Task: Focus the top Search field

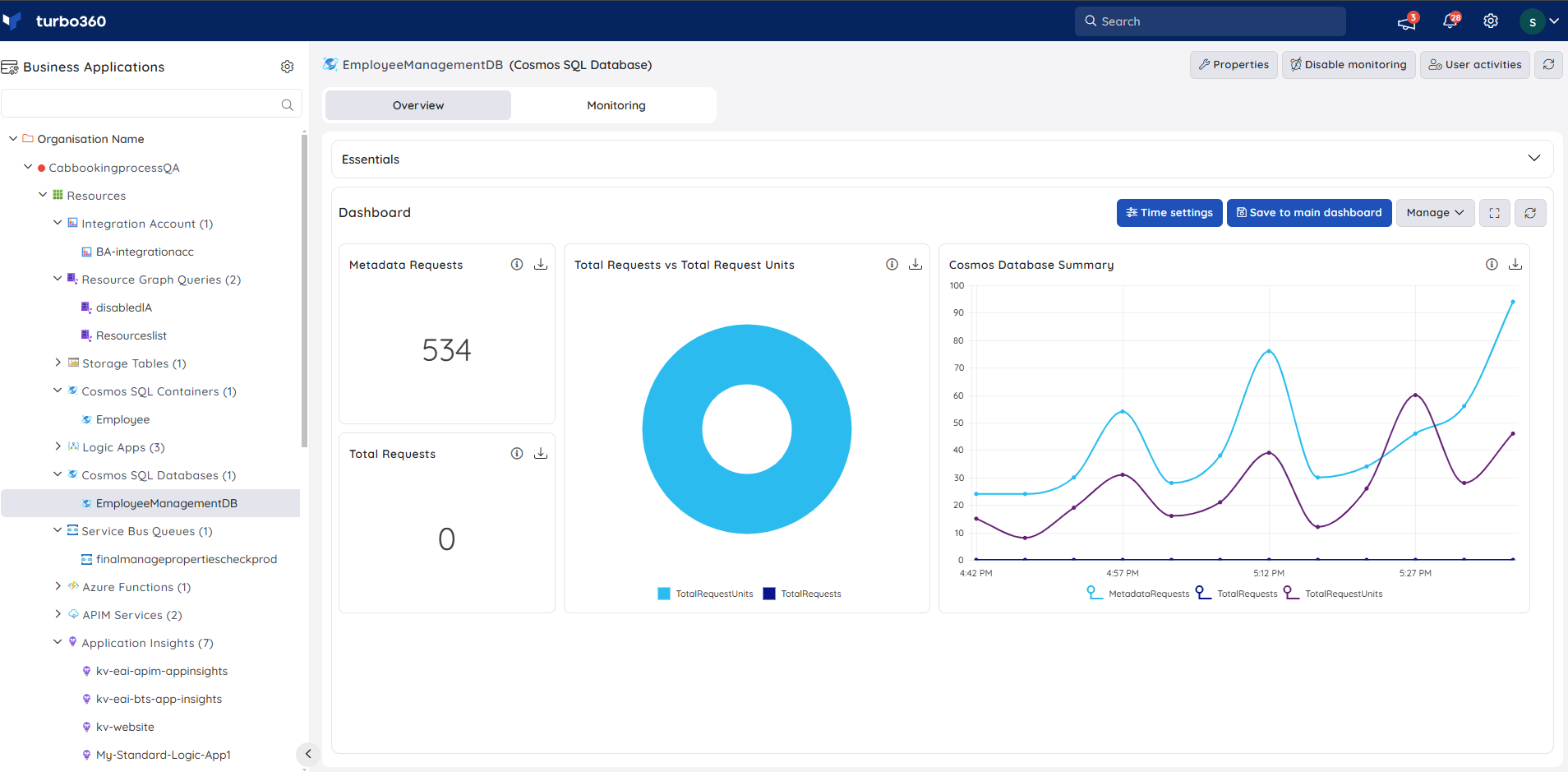Action: click(x=1210, y=21)
